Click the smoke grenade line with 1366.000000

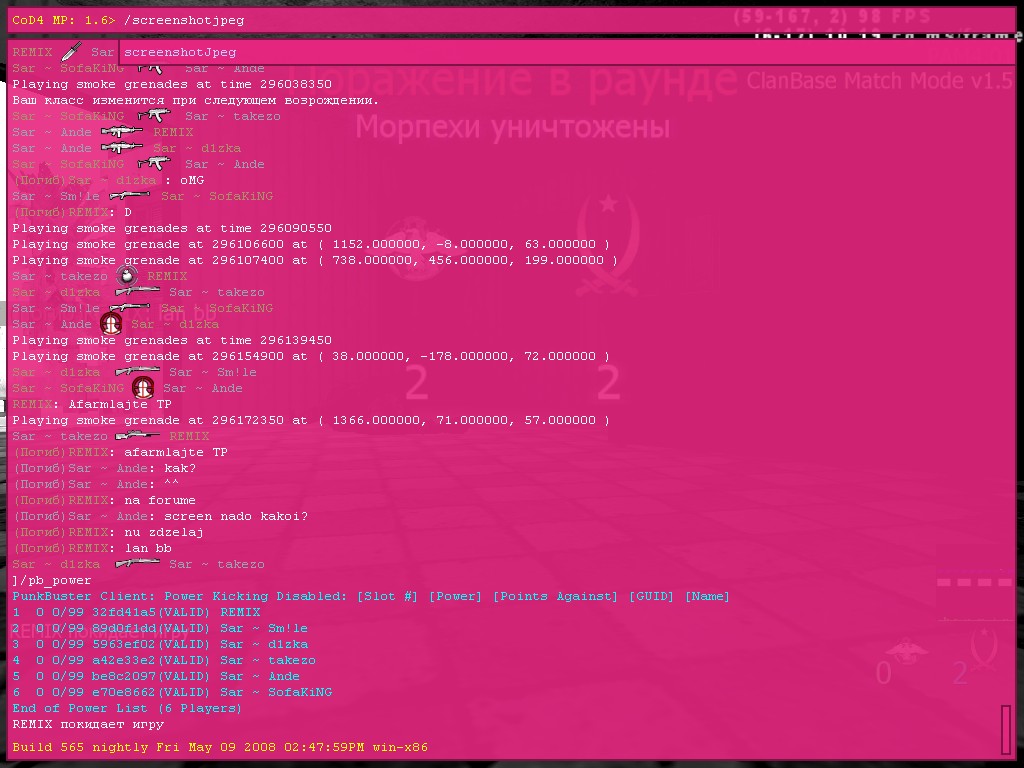click(311, 421)
